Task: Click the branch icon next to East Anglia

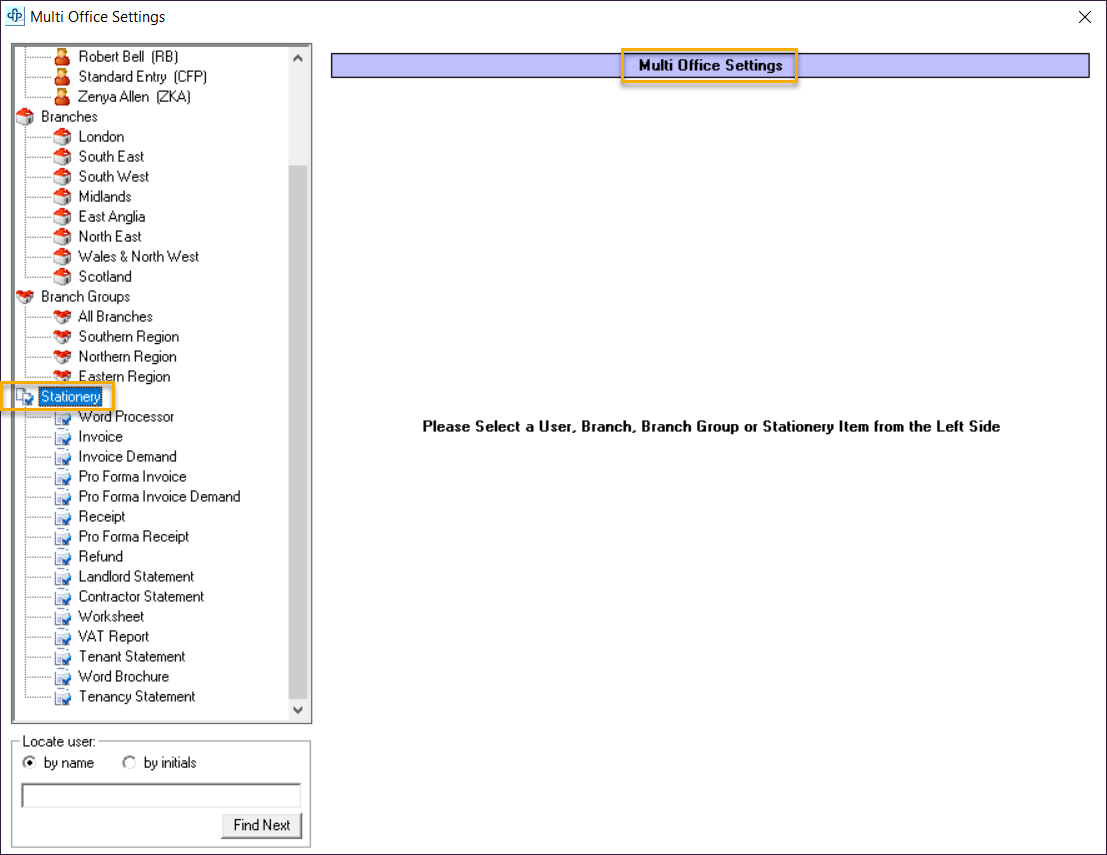Action: 62,216
